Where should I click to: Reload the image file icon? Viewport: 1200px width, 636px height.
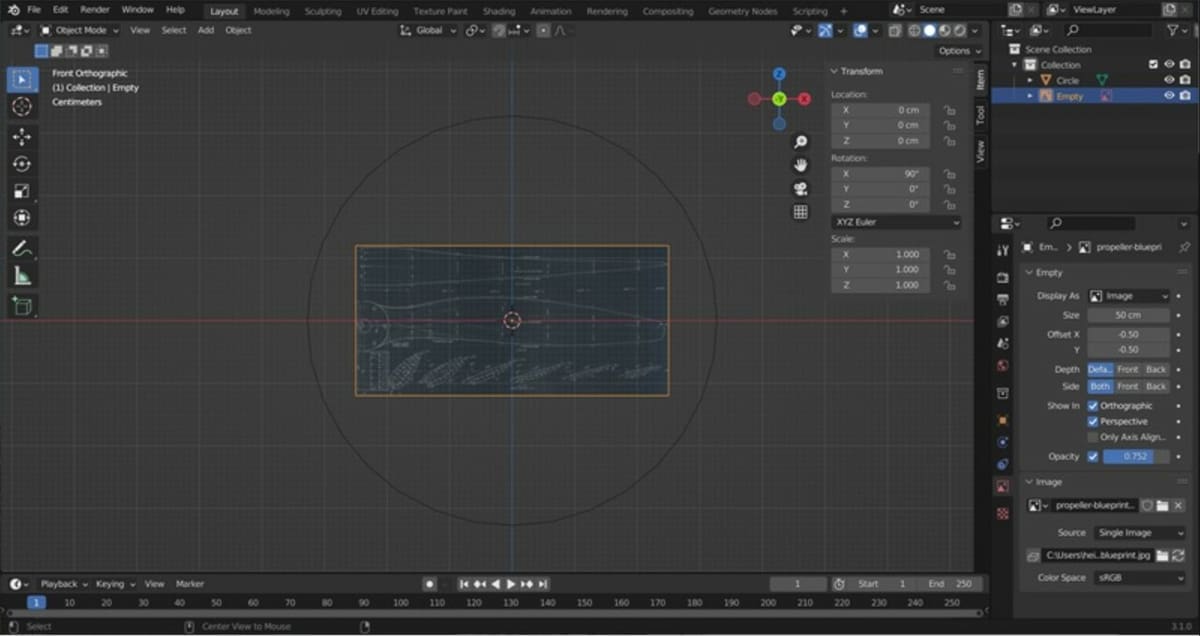tap(1179, 555)
